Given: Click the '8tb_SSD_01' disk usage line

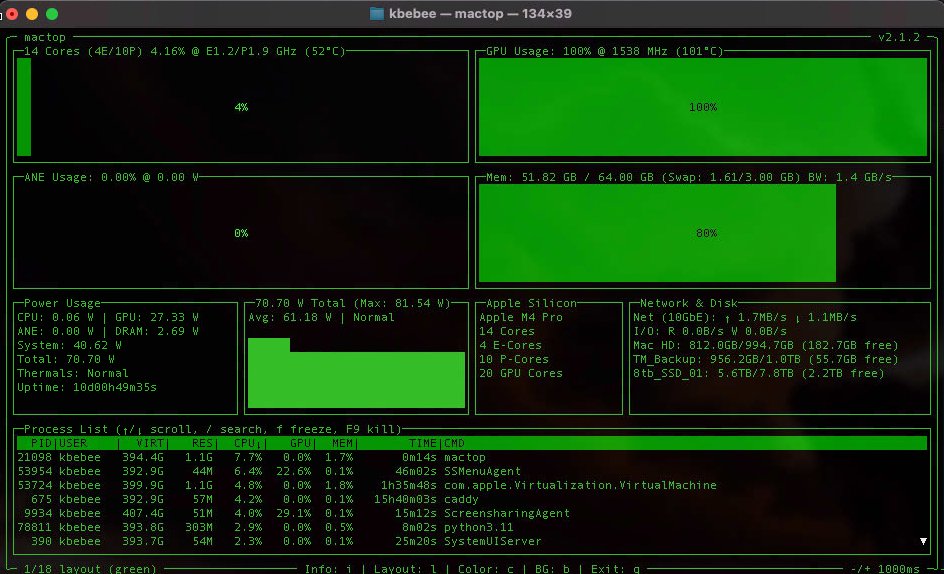Looking at the screenshot, I should pos(759,373).
